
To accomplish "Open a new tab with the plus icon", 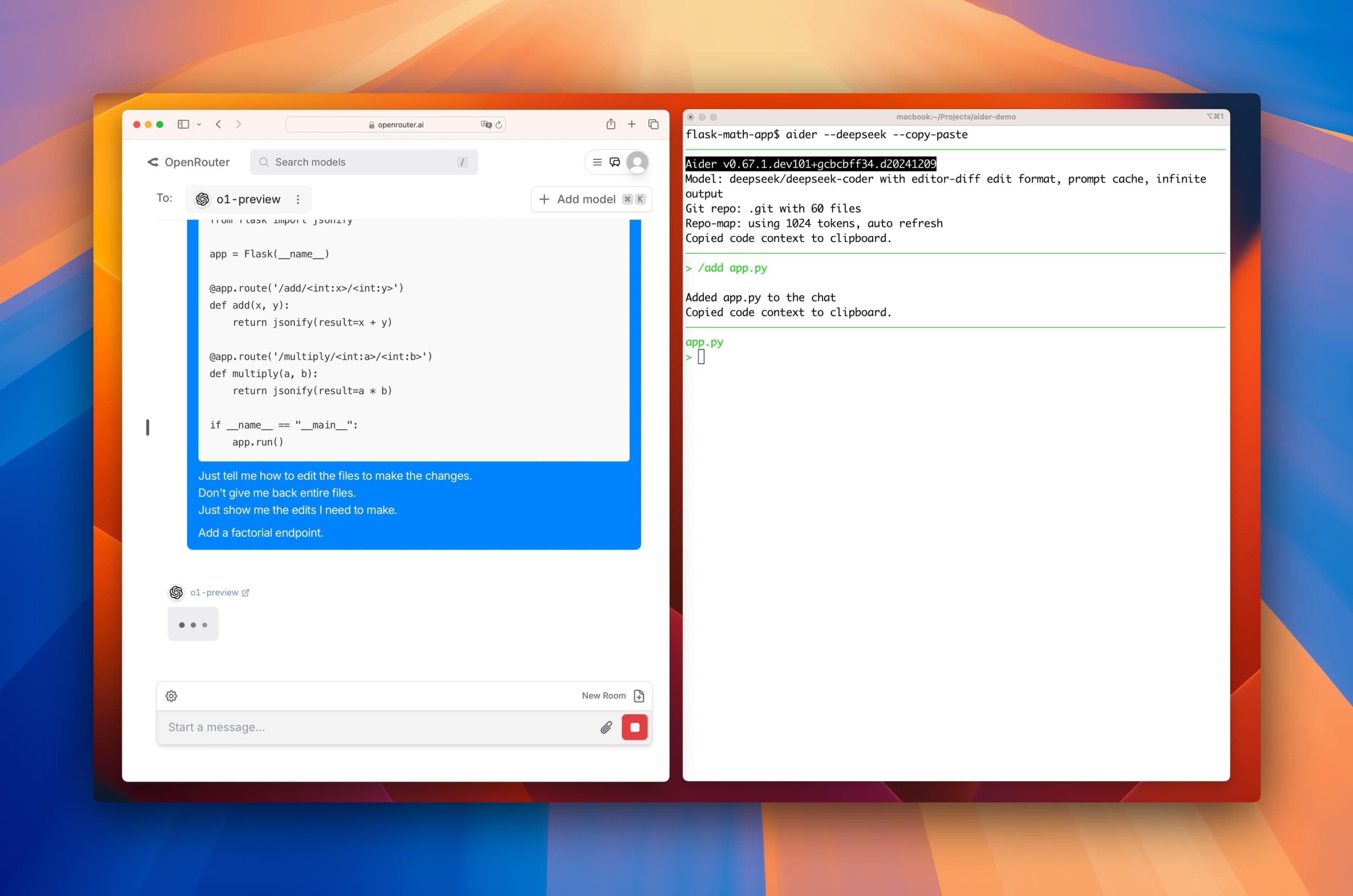I will pyautogui.click(x=632, y=124).
